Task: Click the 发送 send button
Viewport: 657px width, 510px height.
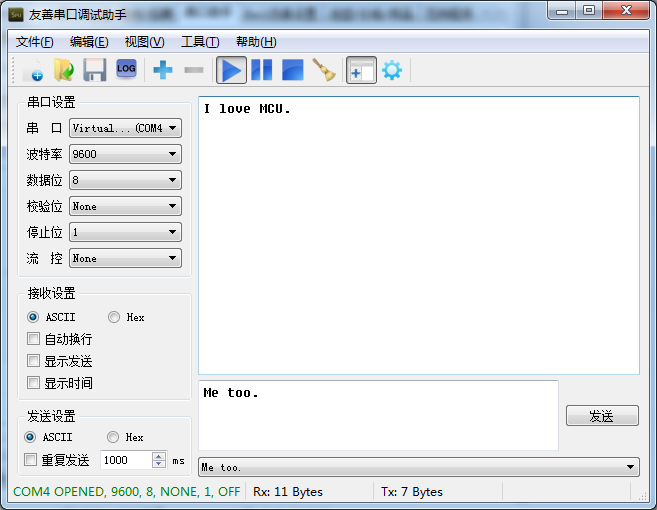Action: pyautogui.click(x=602, y=416)
